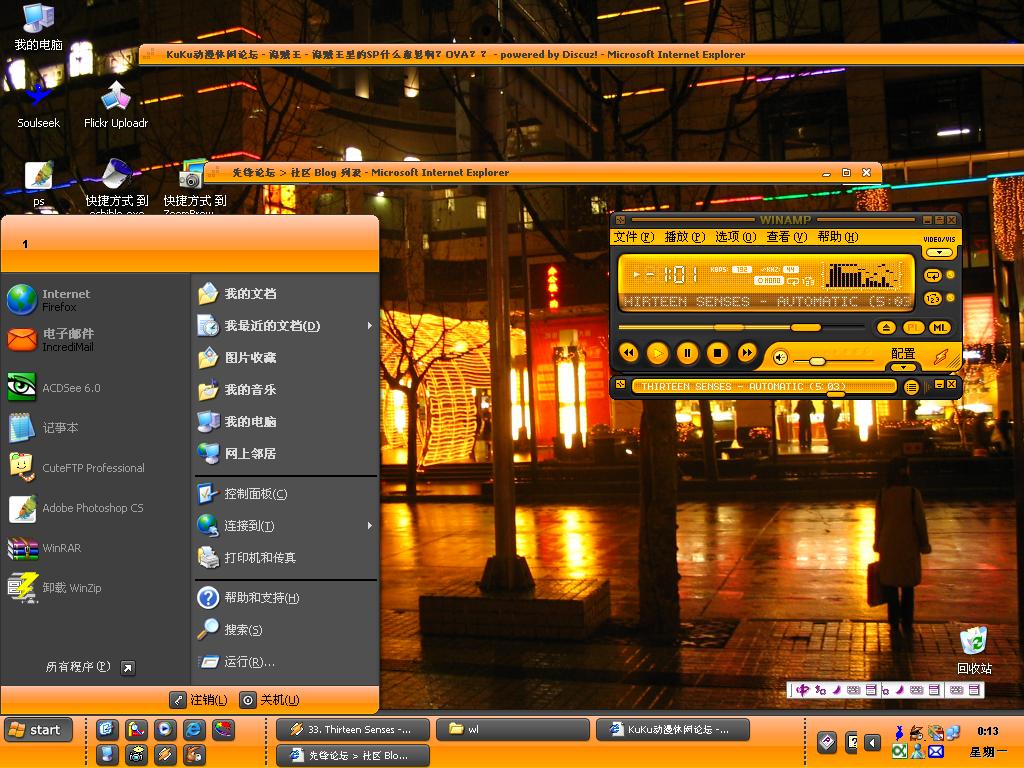1024x768 pixels.
Task: Open the Winamp main window system menu icon
Action: pyautogui.click(x=620, y=220)
